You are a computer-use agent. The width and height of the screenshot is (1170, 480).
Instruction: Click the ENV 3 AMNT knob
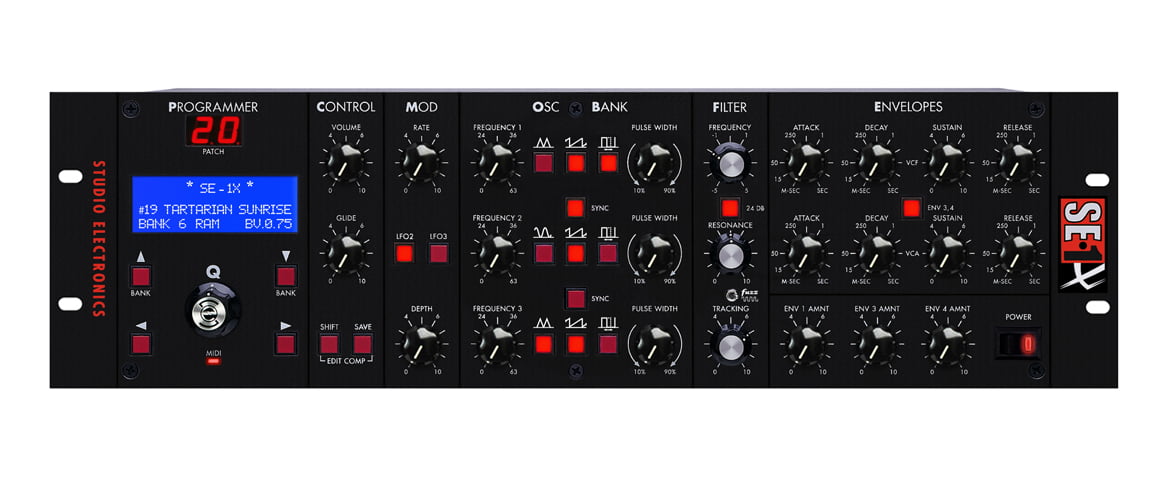click(x=876, y=344)
